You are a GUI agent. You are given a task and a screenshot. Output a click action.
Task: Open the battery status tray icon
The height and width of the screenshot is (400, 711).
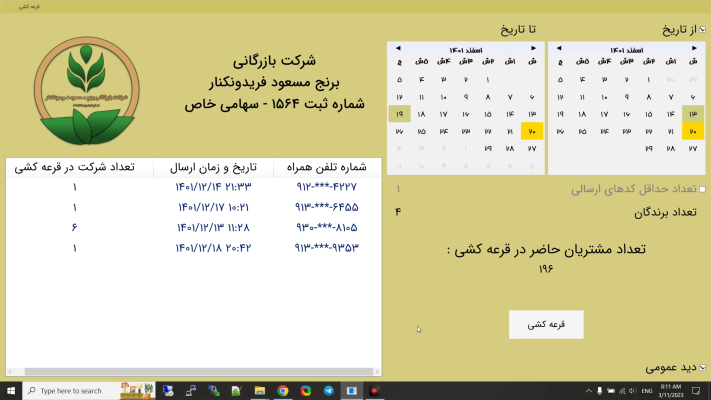611,391
